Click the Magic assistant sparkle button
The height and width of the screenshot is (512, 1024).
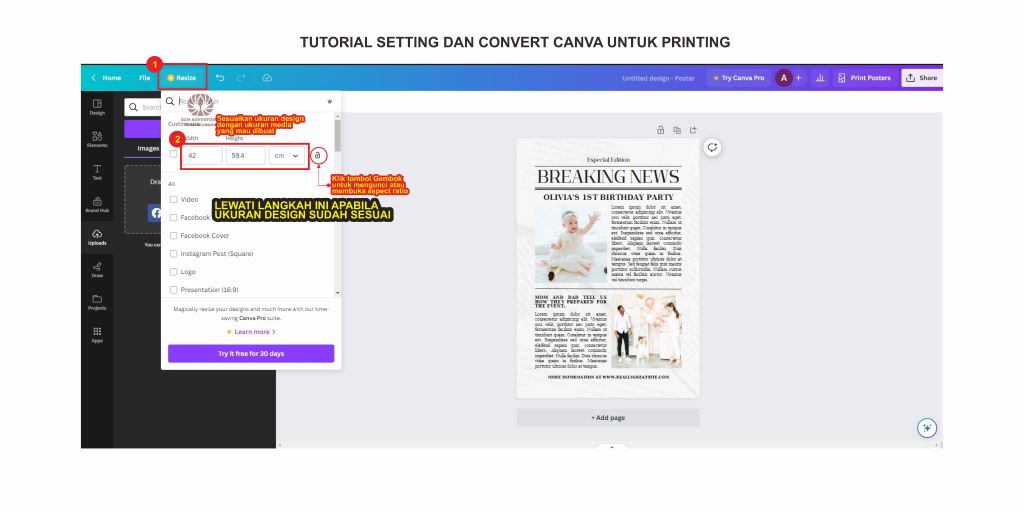pyautogui.click(x=927, y=428)
